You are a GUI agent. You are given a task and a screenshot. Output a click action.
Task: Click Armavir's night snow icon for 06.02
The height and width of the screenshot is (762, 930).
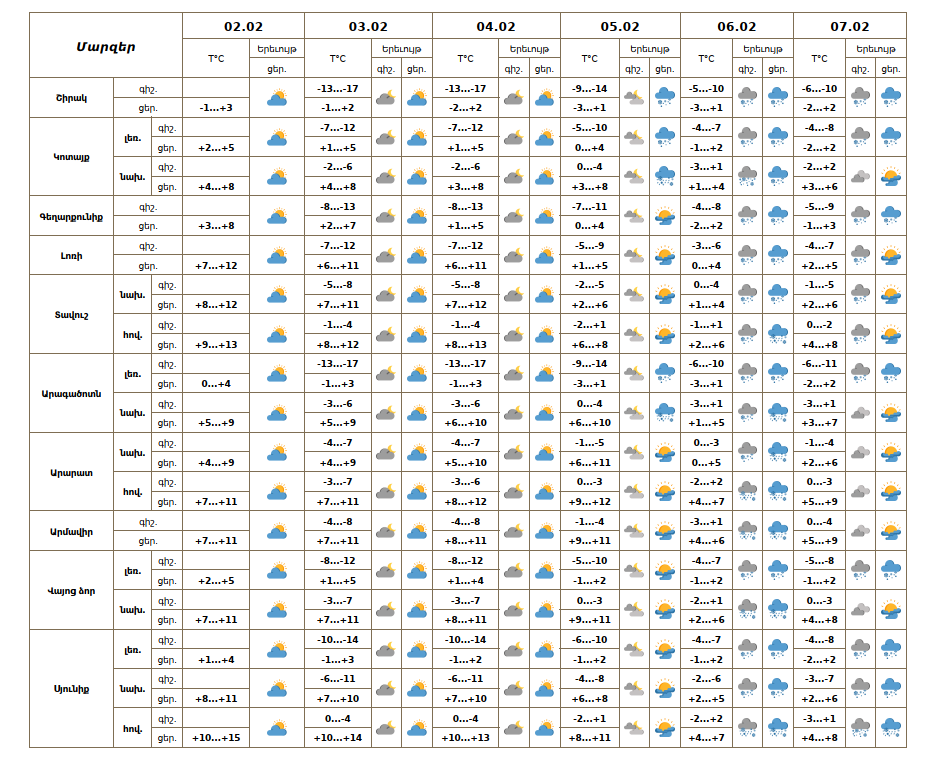coord(747,531)
